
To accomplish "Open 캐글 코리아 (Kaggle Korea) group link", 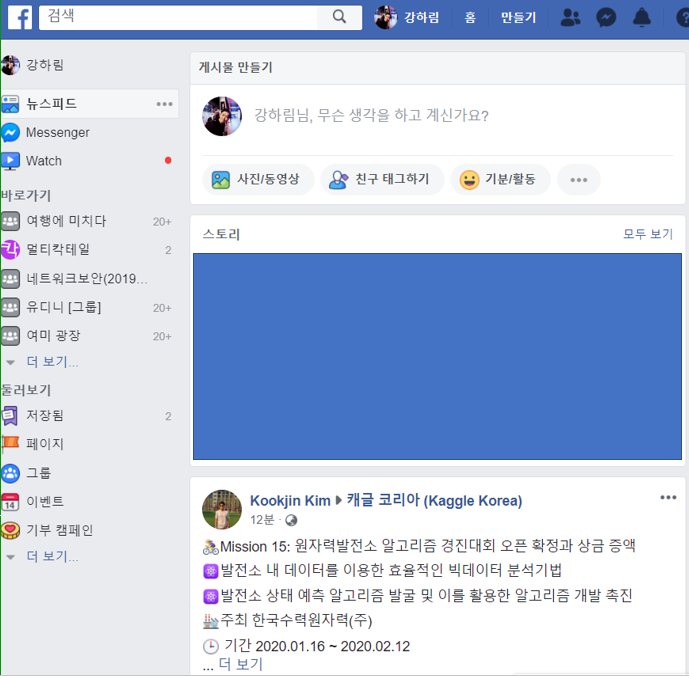I will tap(434, 500).
